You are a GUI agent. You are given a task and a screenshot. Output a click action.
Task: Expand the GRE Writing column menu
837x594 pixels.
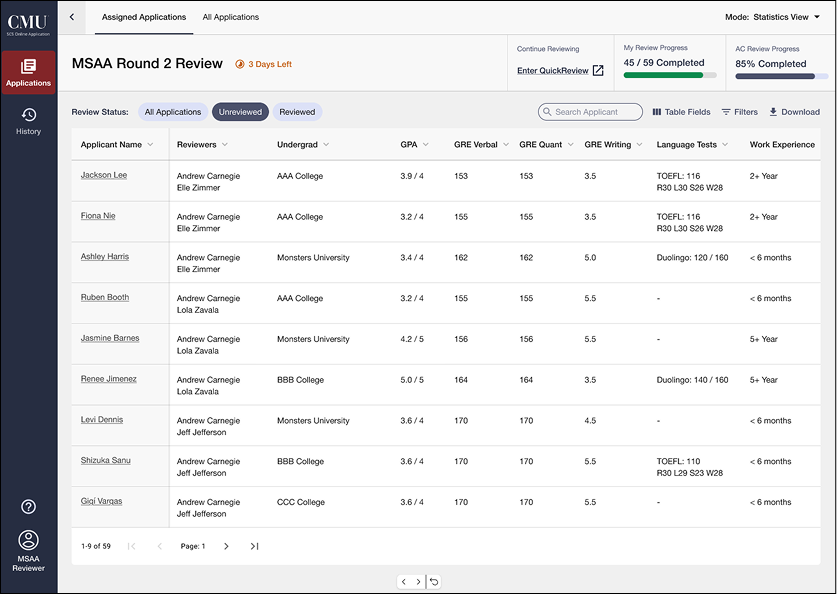pos(639,145)
